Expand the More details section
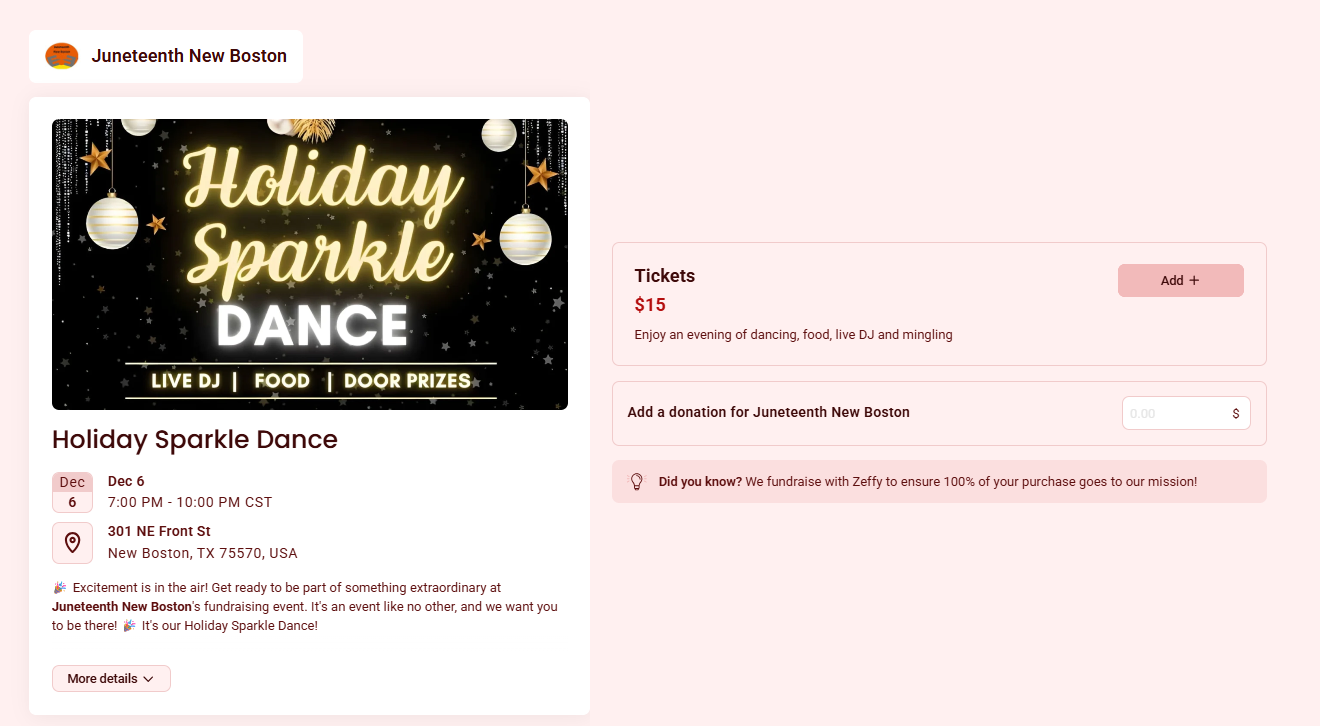The image size is (1320, 726). (x=111, y=678)
